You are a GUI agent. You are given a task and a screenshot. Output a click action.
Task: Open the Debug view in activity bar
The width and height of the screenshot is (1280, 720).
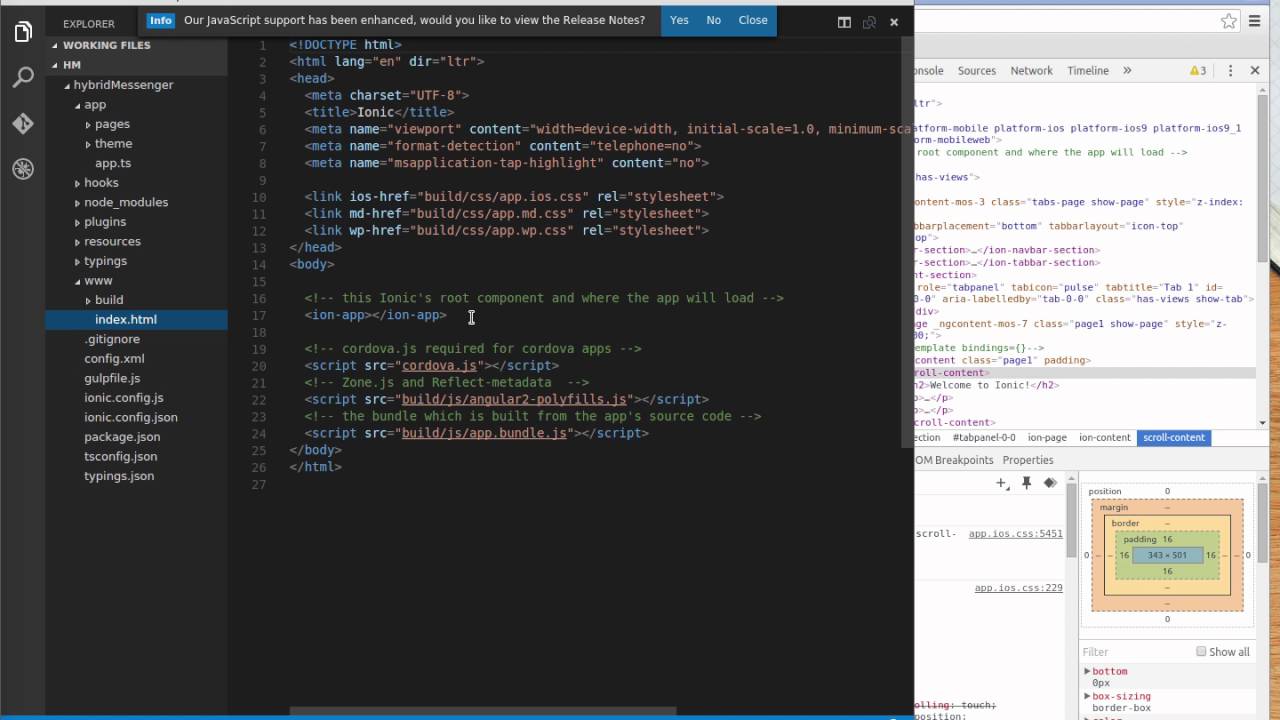tap(23, 169)
